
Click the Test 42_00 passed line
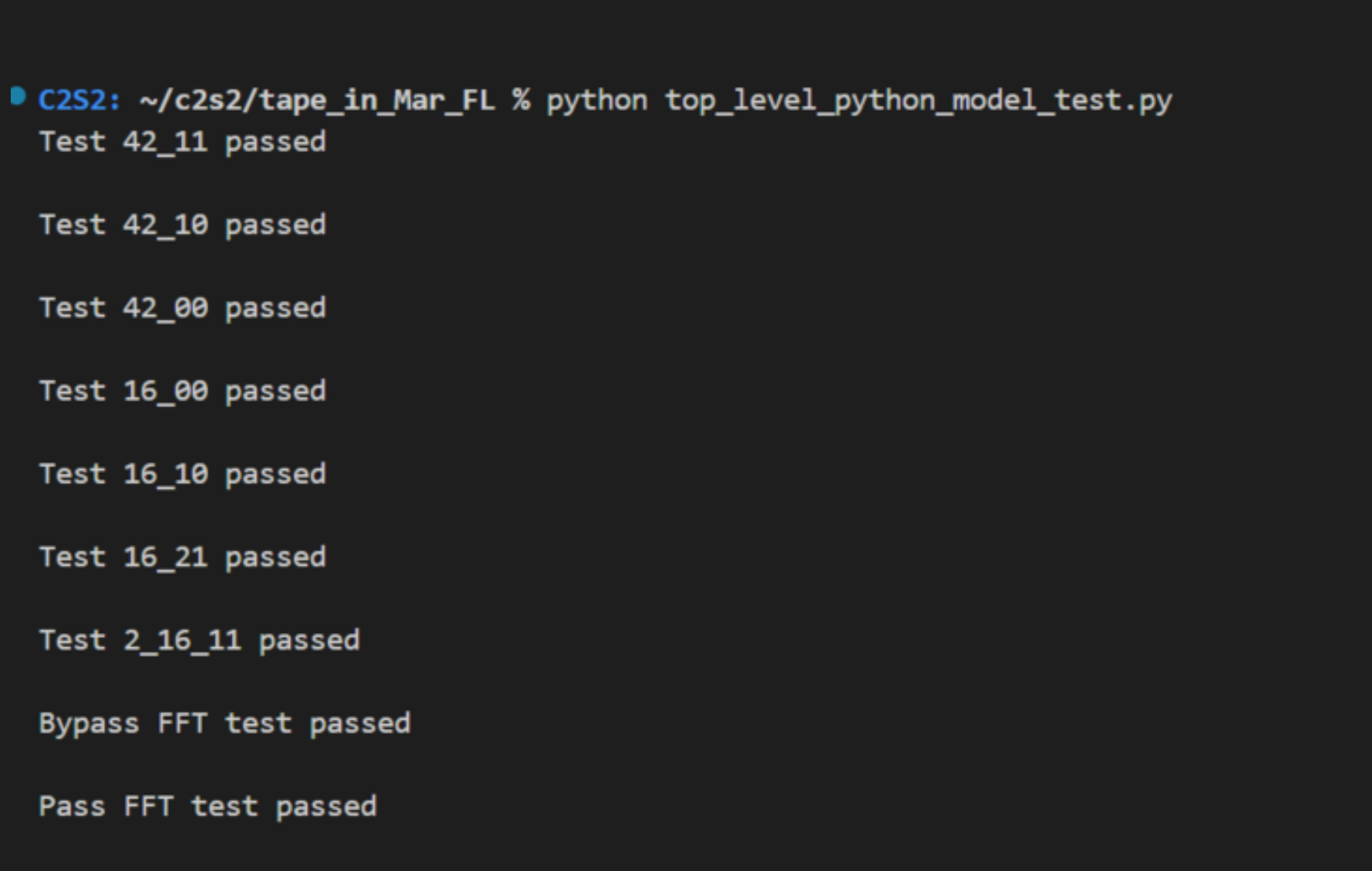coord(182,309)
